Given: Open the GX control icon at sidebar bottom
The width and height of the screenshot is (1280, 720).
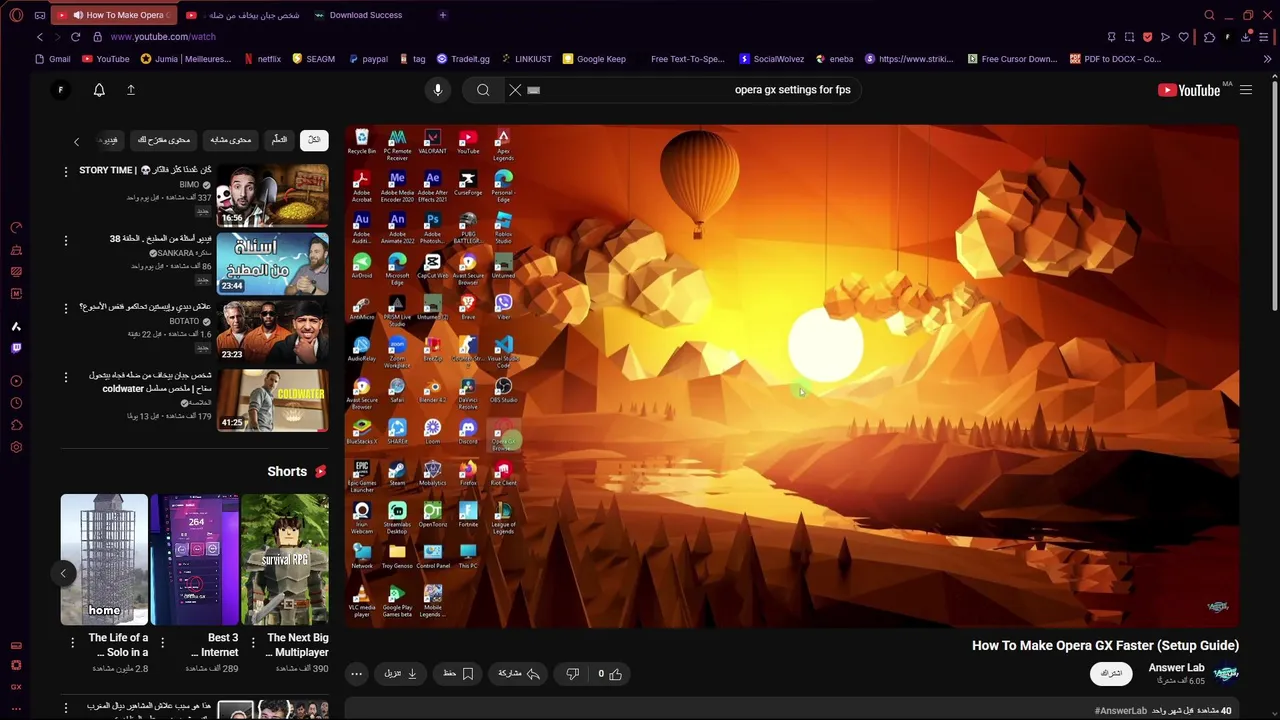Looking at the screenshot, I should click(x=16, y=687).
